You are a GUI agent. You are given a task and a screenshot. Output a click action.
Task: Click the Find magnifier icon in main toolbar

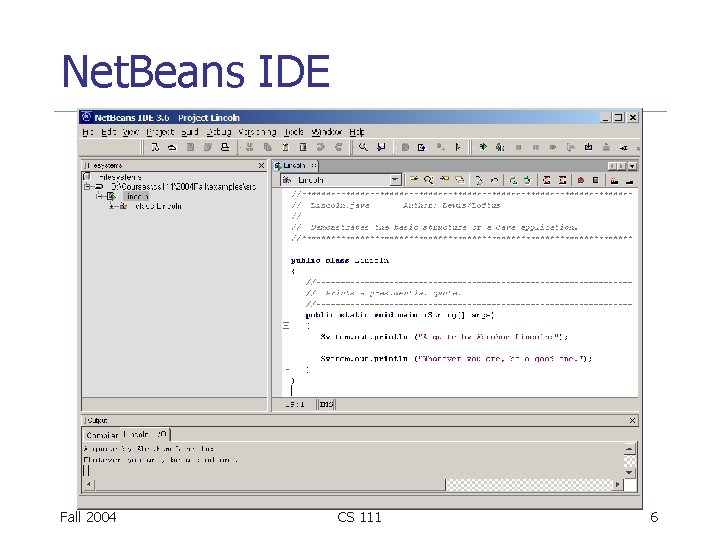point(363,147)
